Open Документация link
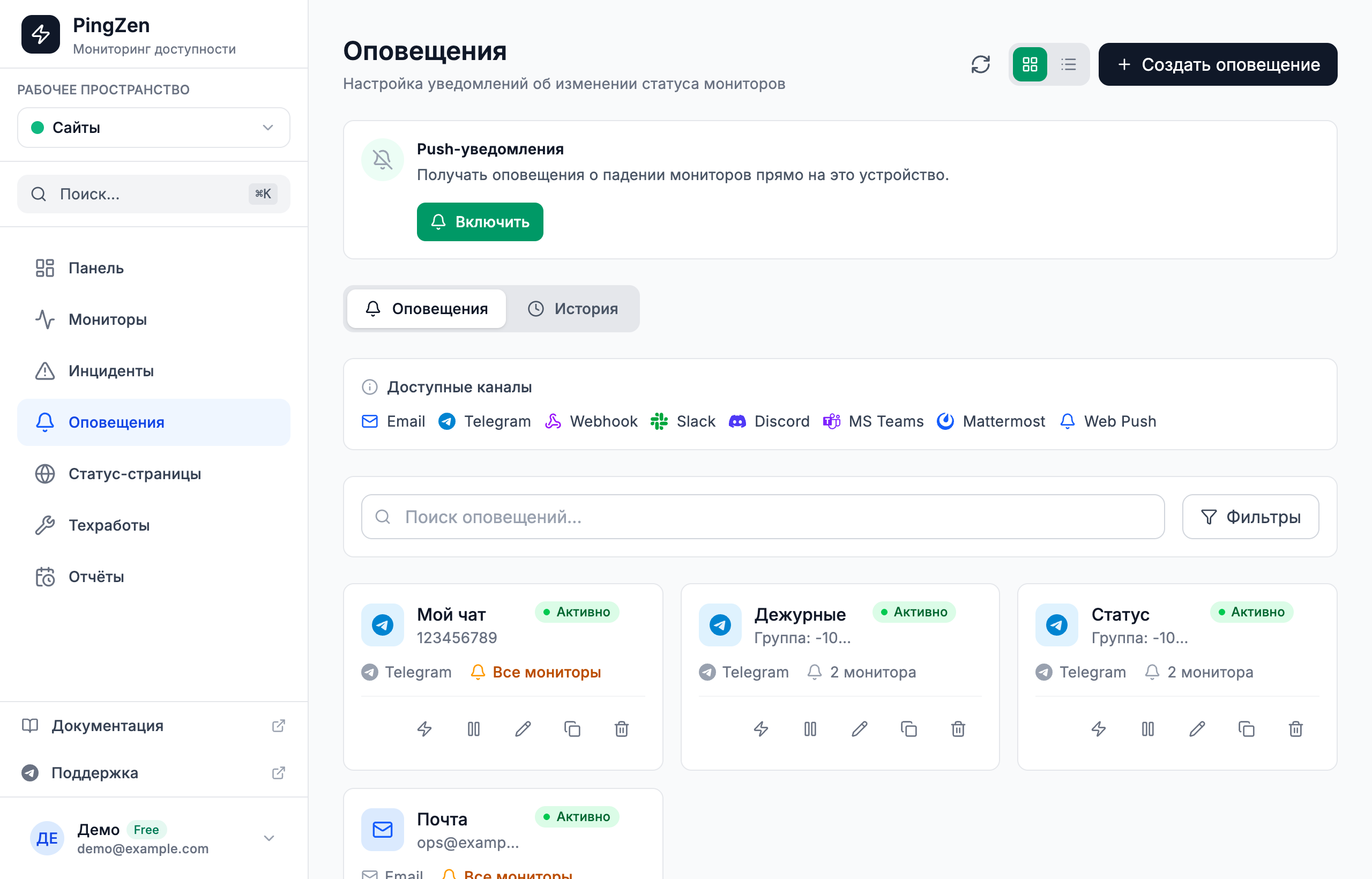 pos(153,726)
